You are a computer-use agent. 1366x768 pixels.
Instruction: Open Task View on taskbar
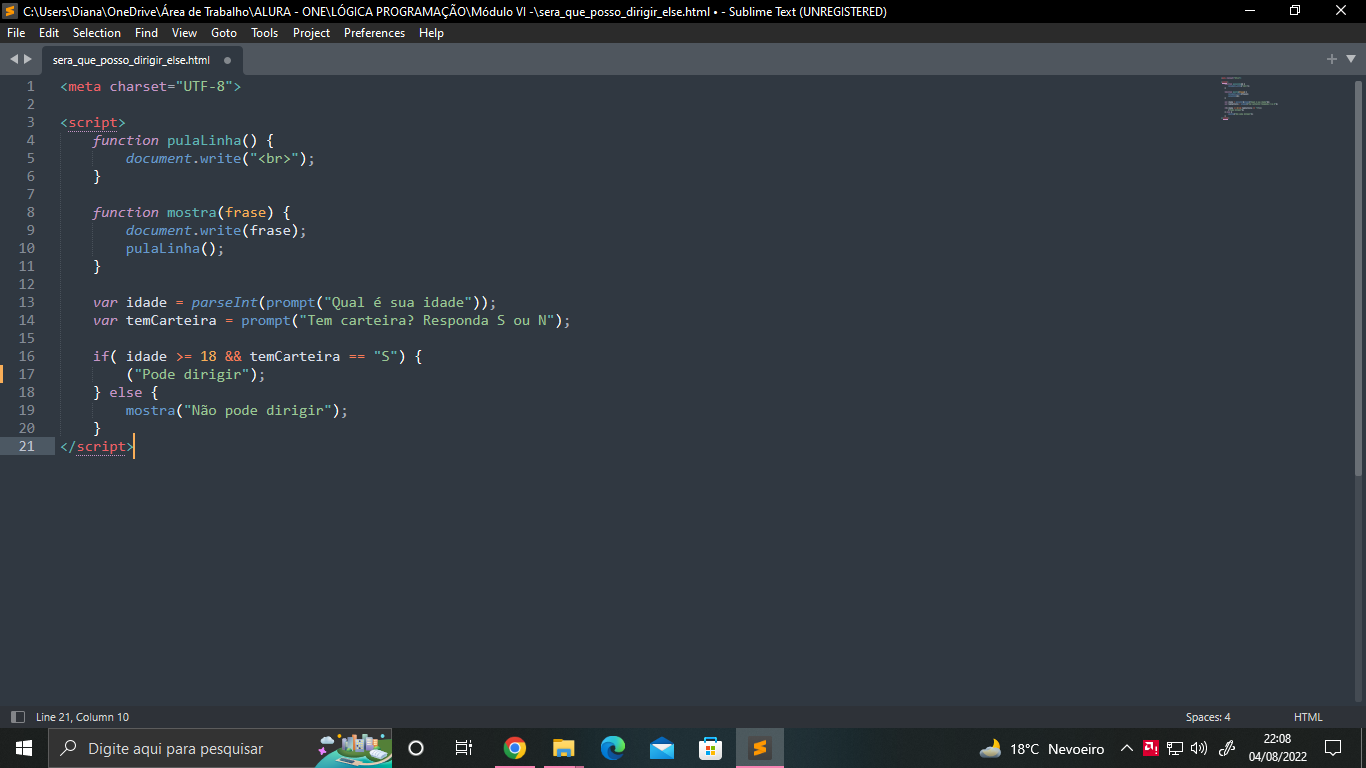click(x=464, y=748)
